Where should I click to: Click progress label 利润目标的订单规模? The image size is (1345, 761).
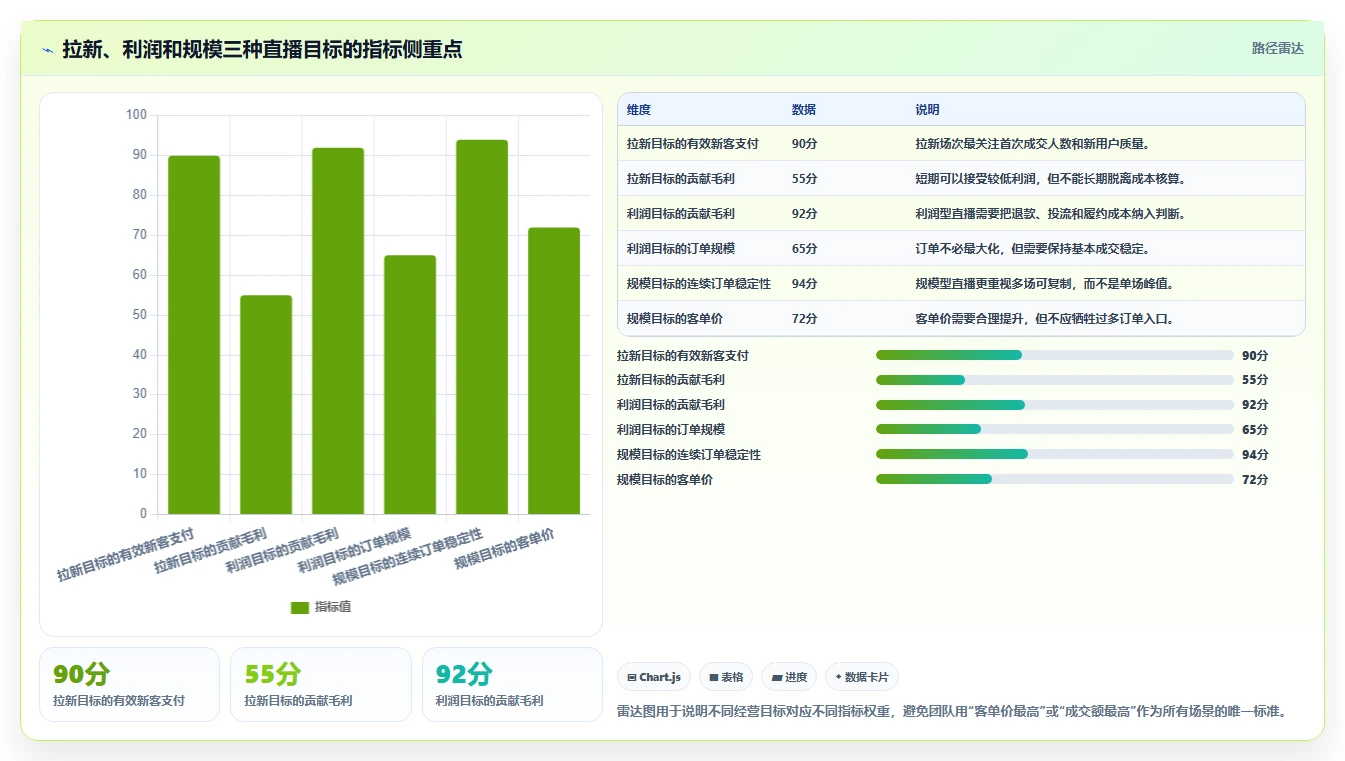671,430
